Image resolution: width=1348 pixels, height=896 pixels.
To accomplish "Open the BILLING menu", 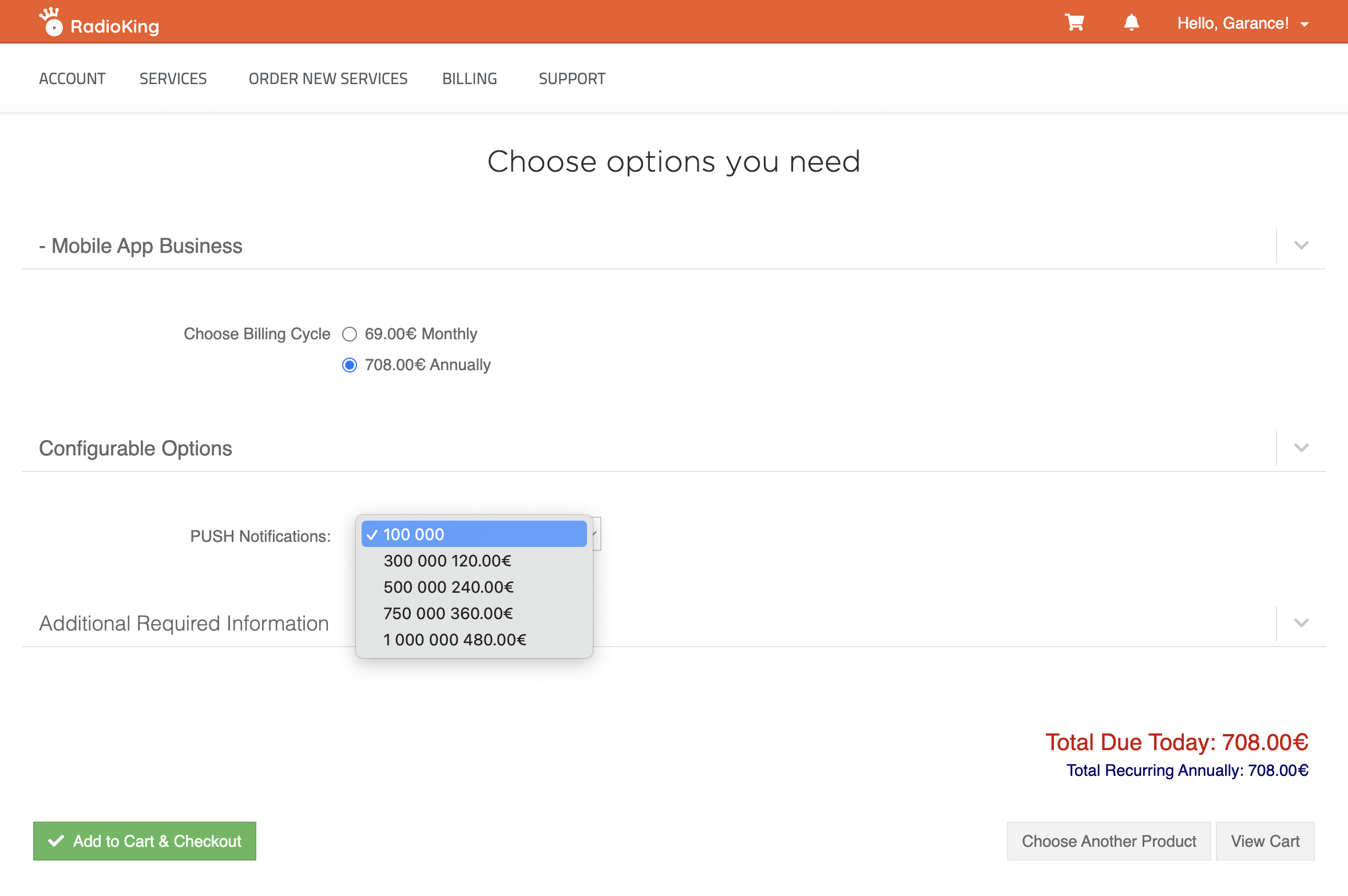I will pos(469,78).
